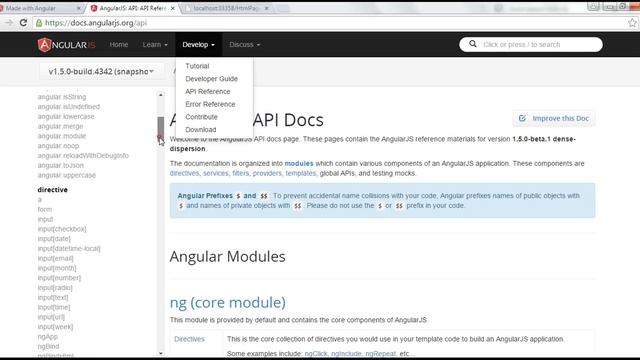The image size is (640, 360).
Task: Click the browser forward arrow
Action: point(9,23)
